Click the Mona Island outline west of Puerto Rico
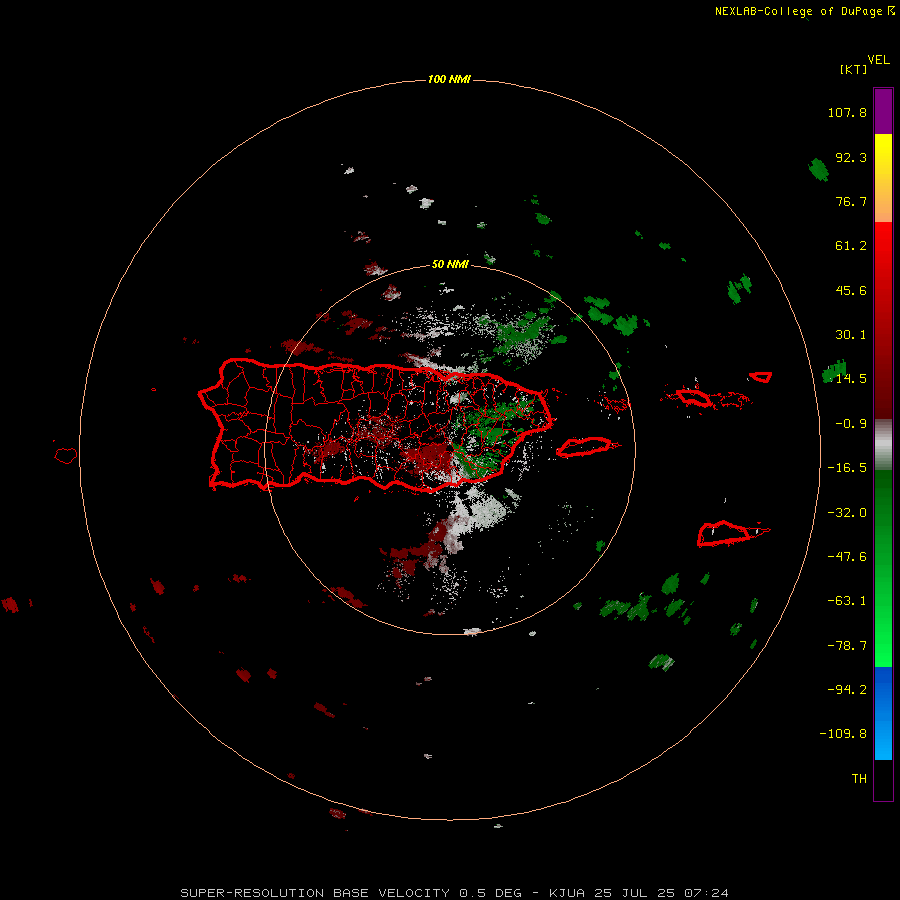Image resolution: width=900 pixels, height=900 pixels. pyautogui.click(x=66, y=456)
